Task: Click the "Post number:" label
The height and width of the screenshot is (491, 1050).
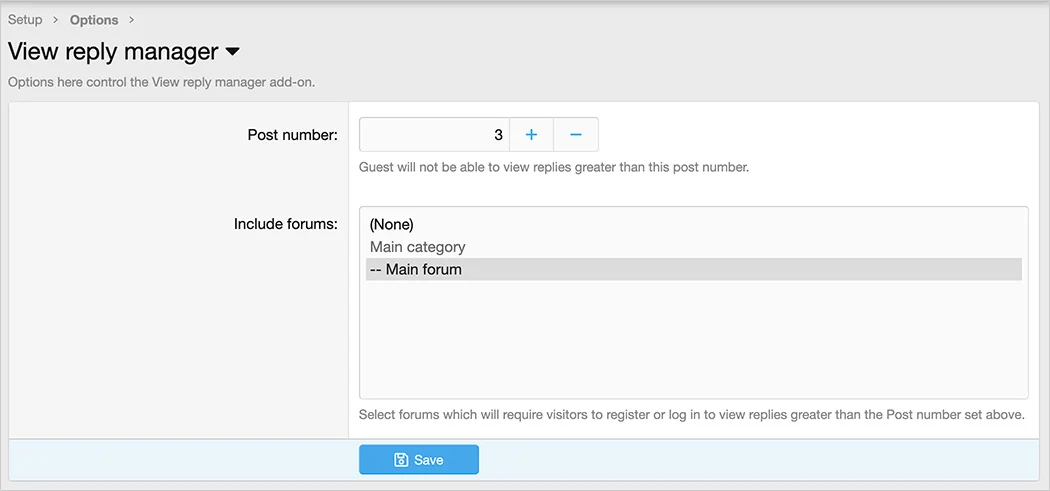Action: pos(292,135)
